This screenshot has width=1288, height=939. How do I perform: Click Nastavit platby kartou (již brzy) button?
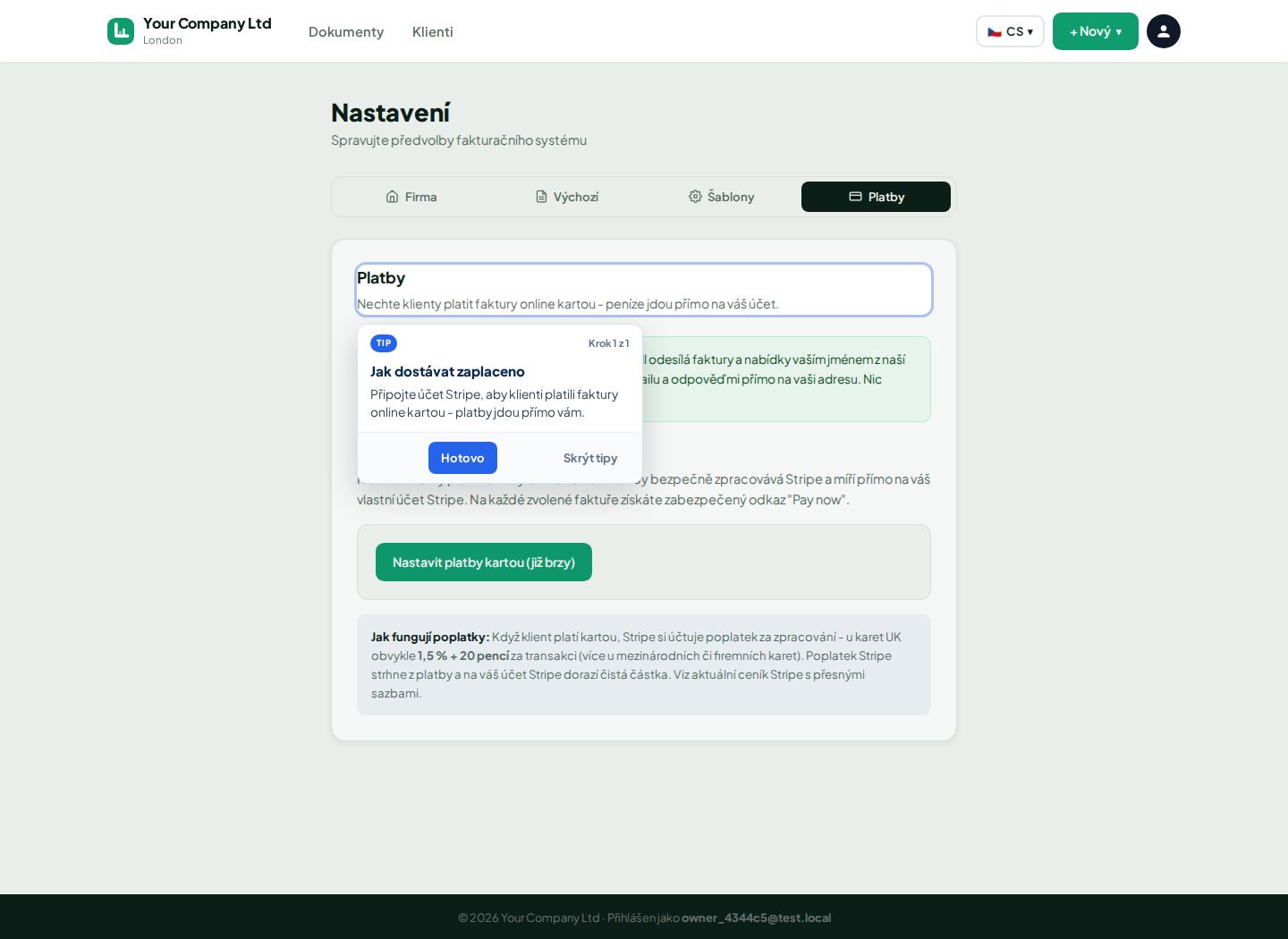tap(484, 563)
